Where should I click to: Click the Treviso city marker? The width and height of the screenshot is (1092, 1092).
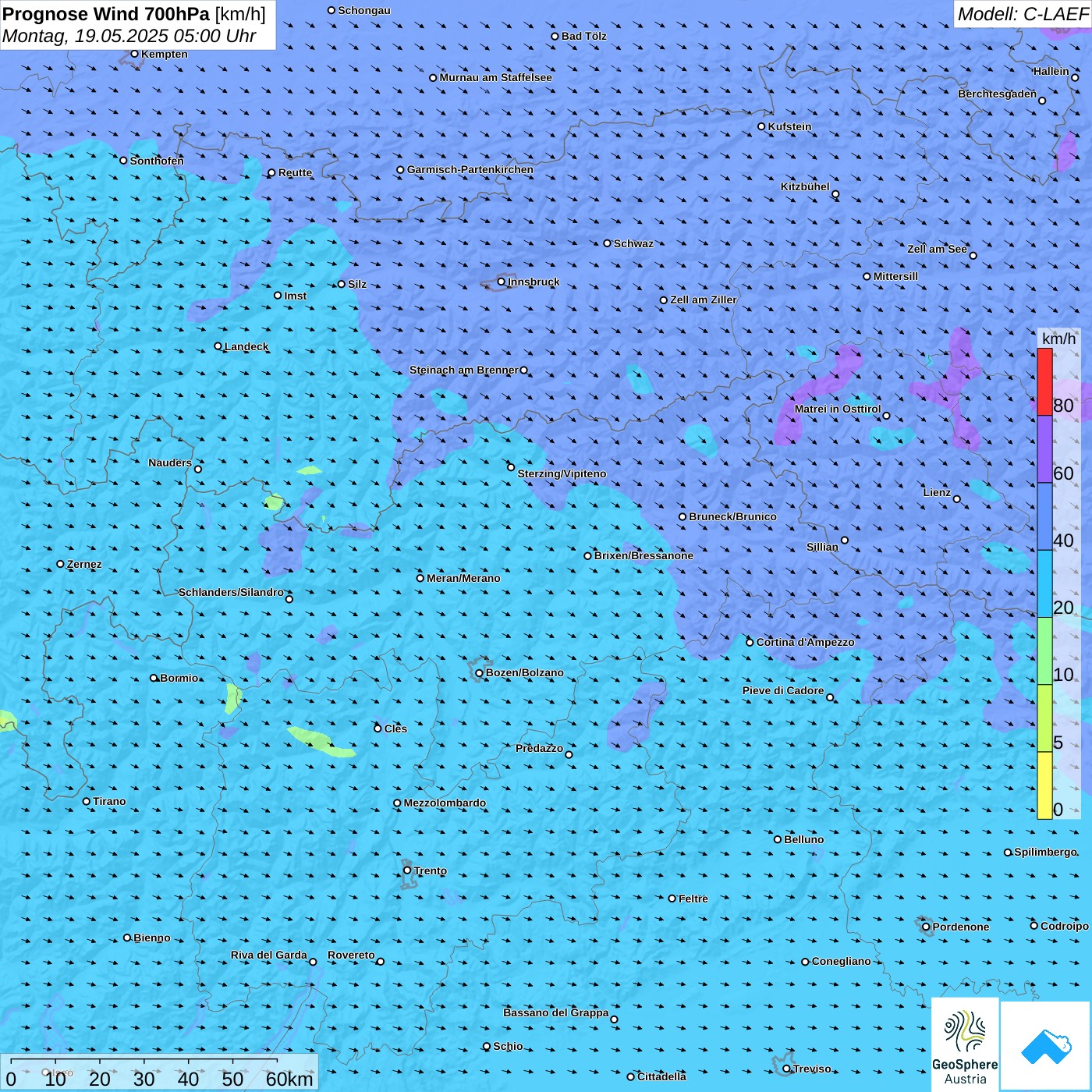point(787,1069)
